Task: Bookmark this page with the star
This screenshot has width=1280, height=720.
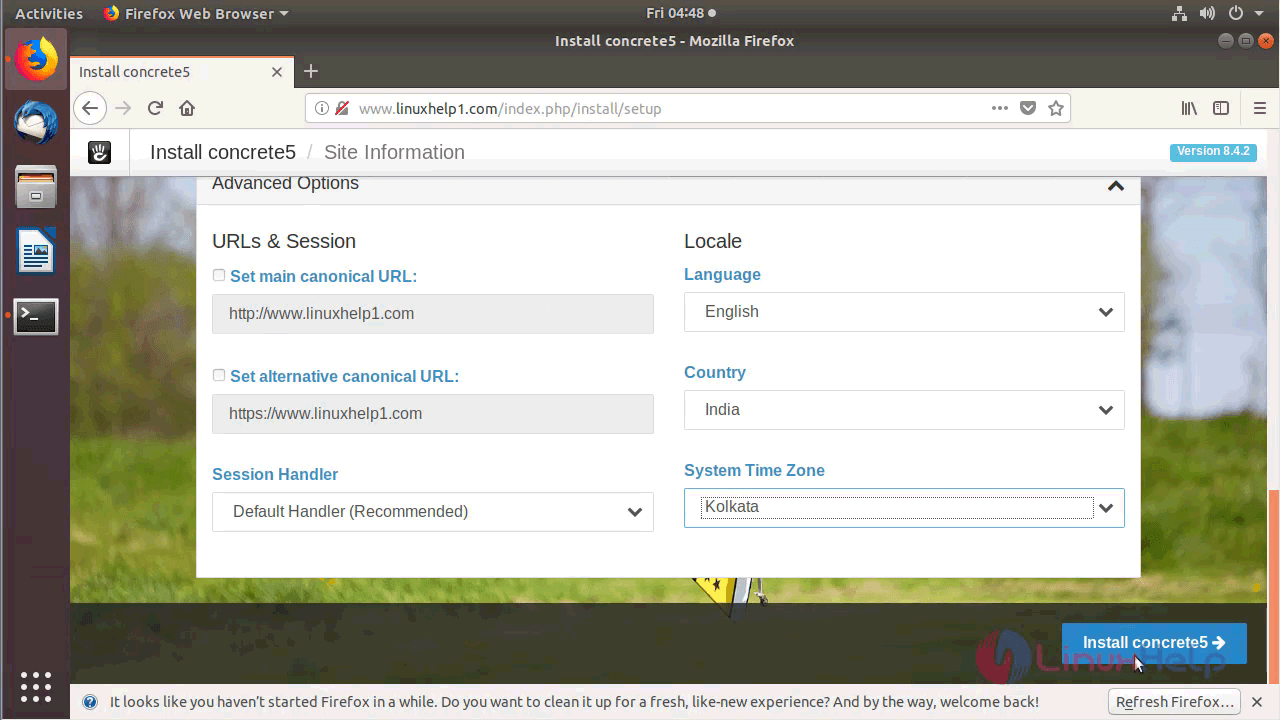Action: pyautogui.click(x=1056, y=108)
